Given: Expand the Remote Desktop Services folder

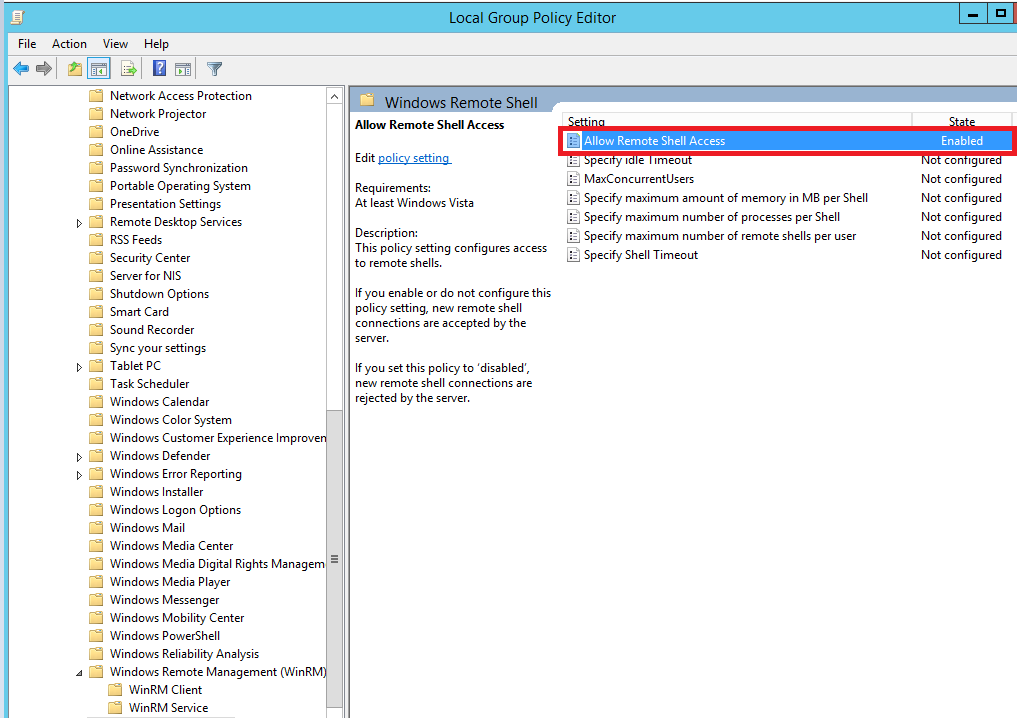Looking at the screenshot, I should (80, 221).
